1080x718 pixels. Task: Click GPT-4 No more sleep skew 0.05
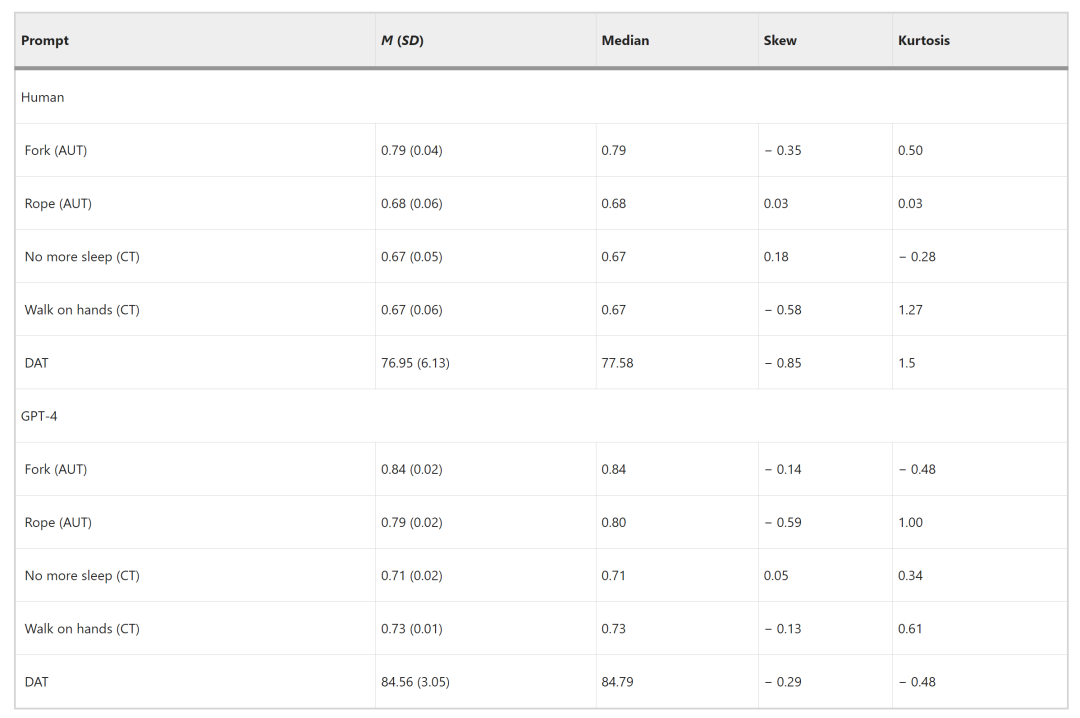tap(775, 575)
